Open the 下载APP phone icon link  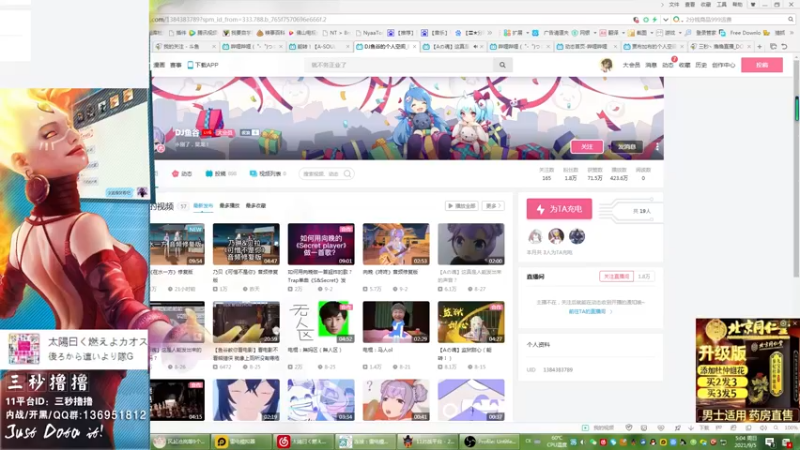pos(203,65)
